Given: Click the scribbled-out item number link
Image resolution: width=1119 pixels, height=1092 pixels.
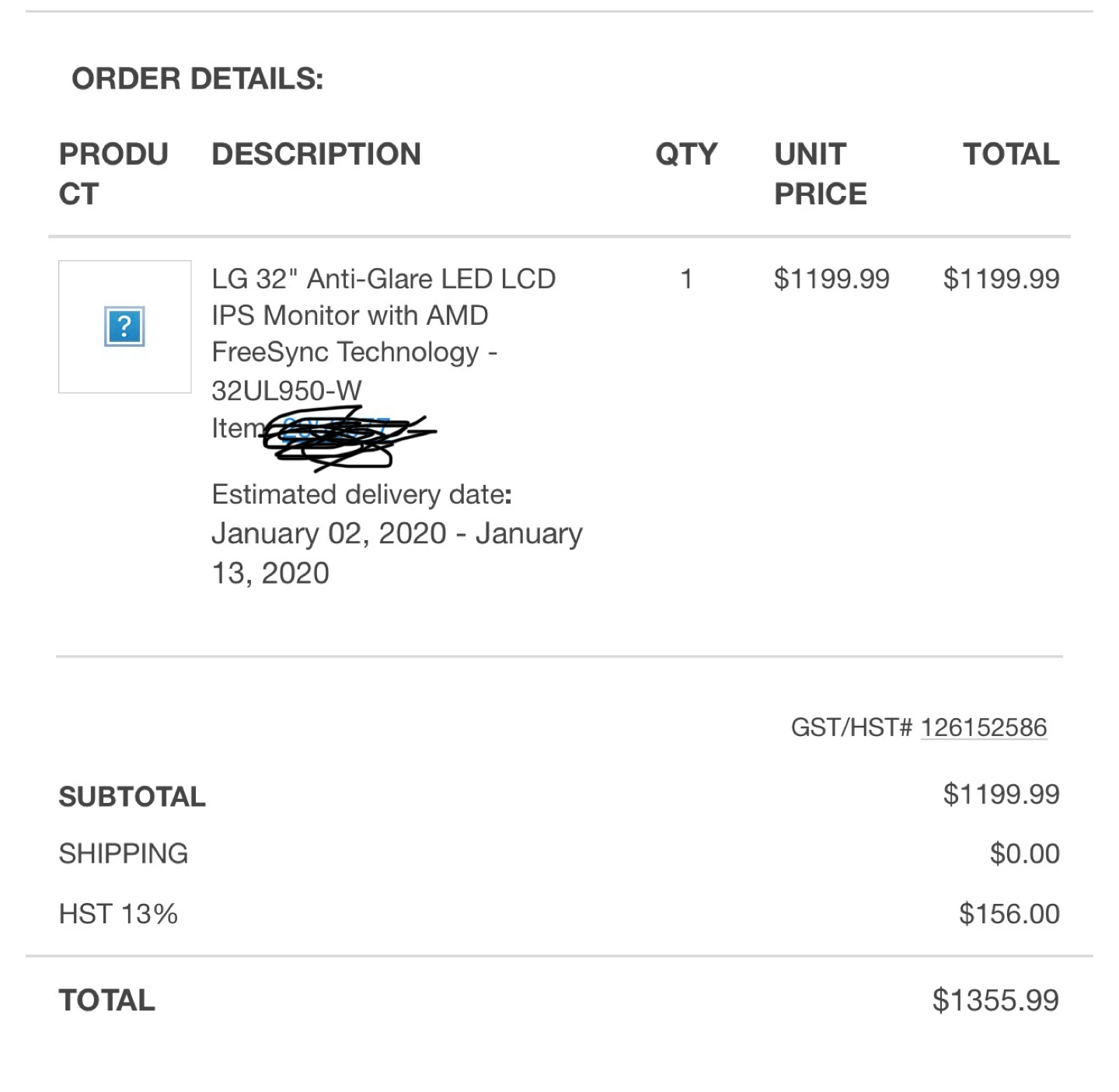Looking at the screenshot, I should (x=336, y=428).
